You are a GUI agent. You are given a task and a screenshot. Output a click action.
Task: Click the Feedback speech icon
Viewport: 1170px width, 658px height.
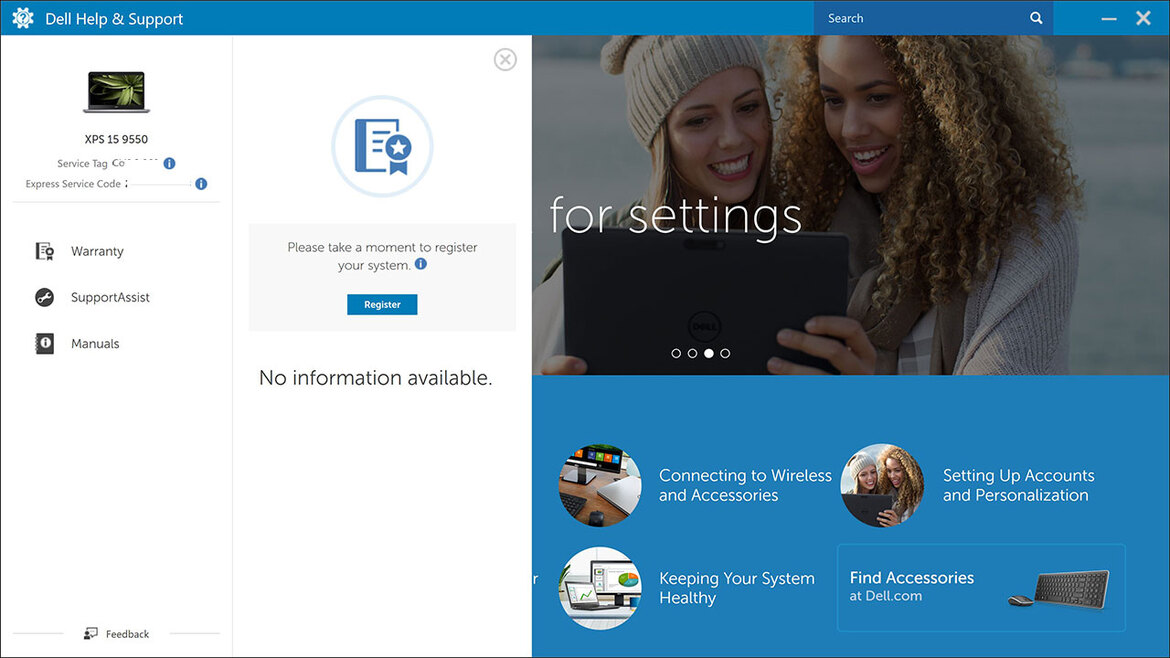click(x=90, y=633)
